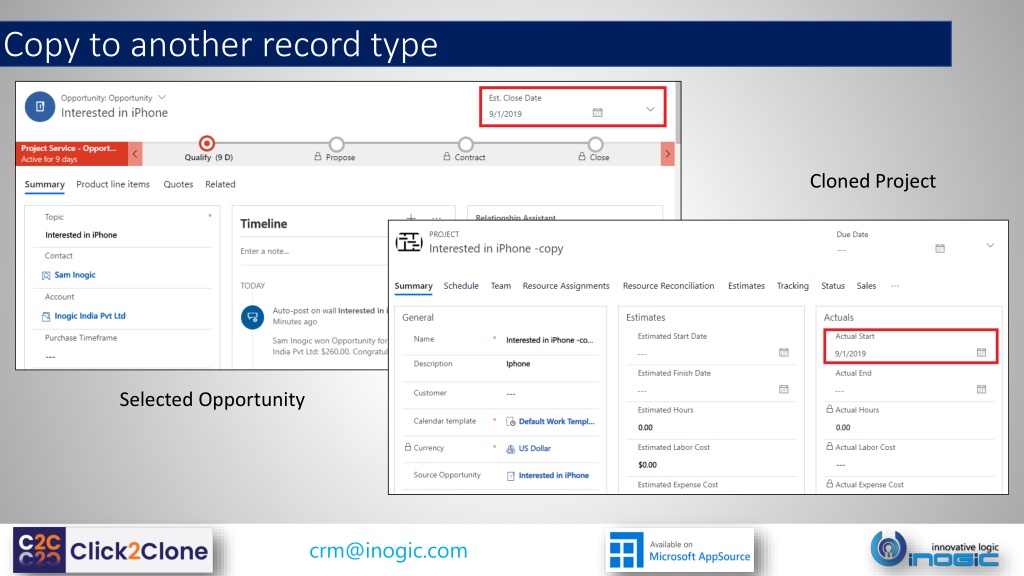The width and height of the screenshot is (1024, 576).
Task: Open the Estimated Finish Date calendar
Action: 784,389
